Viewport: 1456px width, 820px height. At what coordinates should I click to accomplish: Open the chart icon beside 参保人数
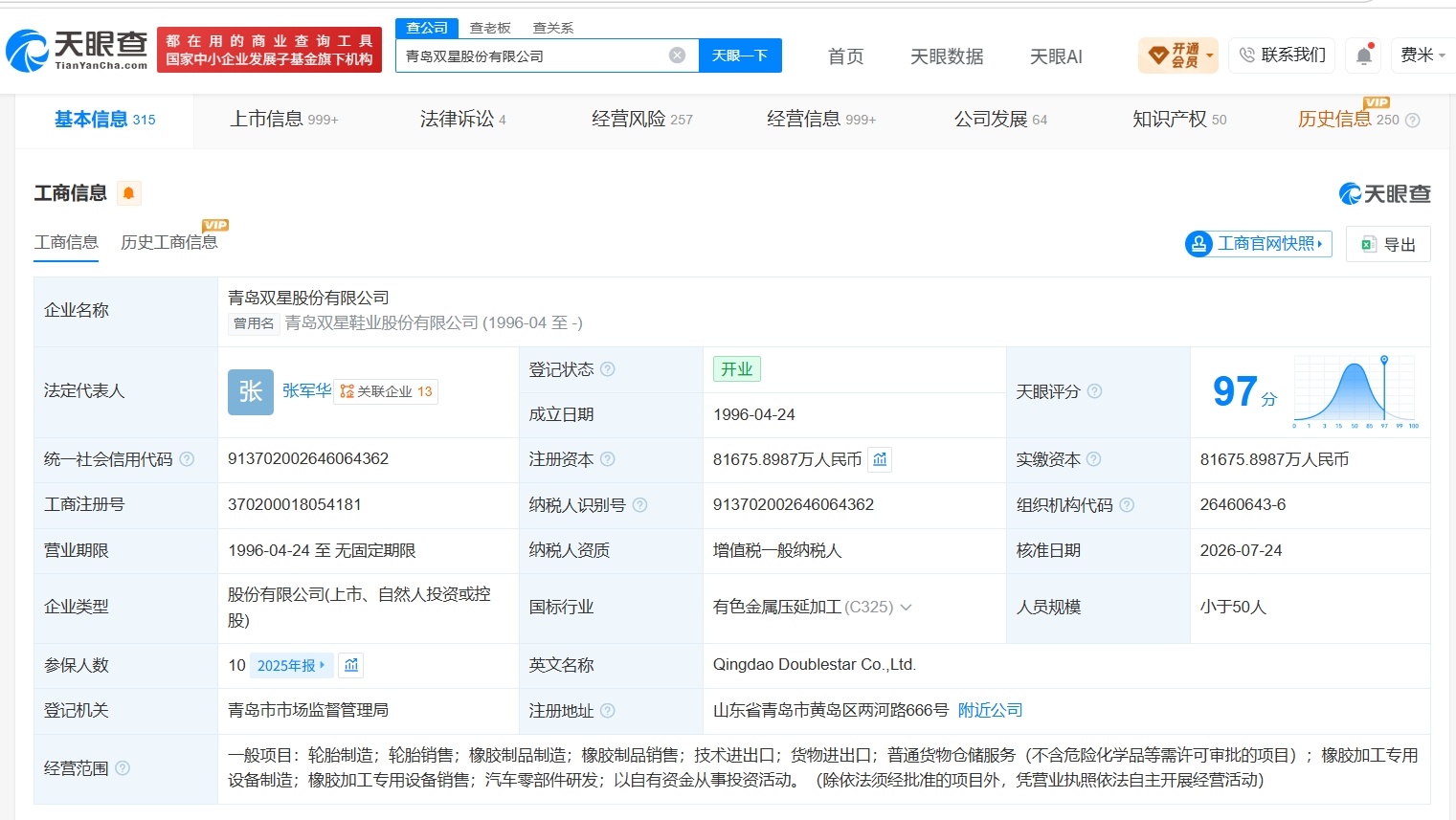click(351, 665)
